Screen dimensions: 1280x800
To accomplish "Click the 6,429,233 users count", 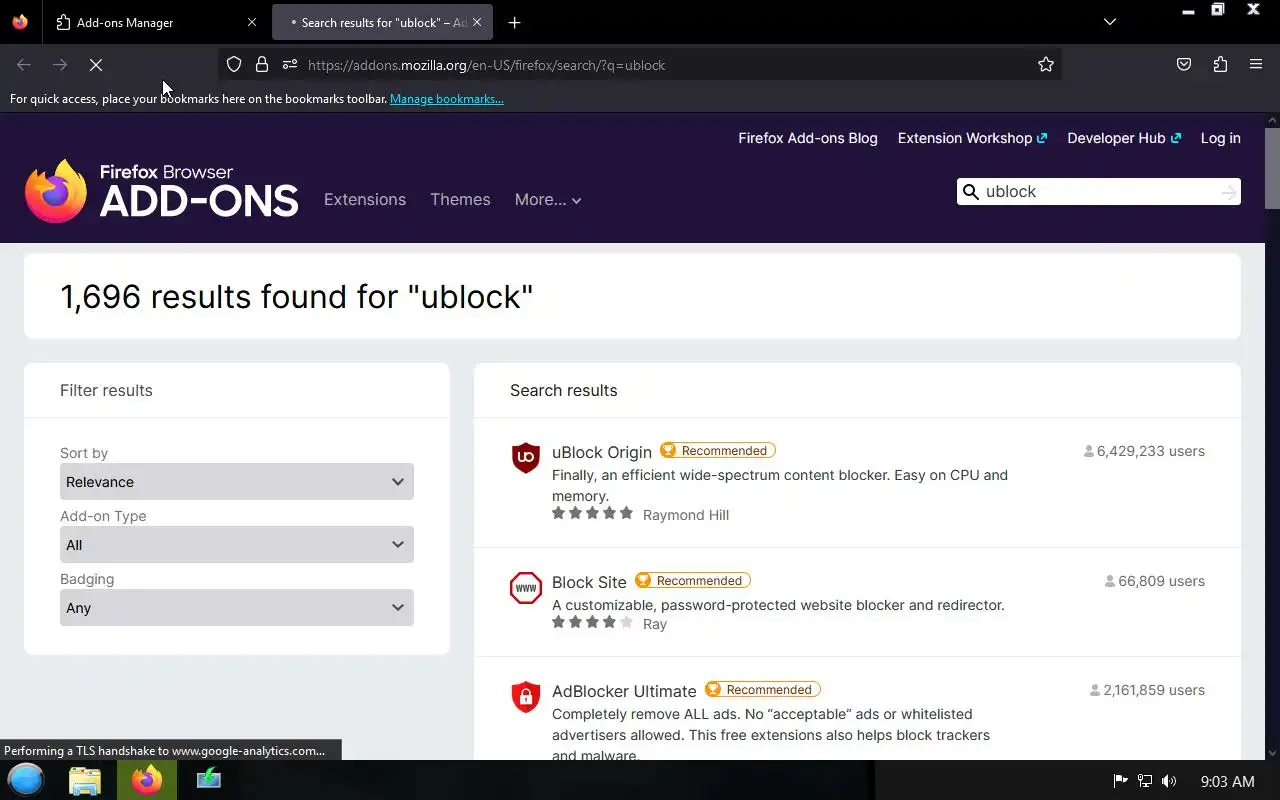I will [1144, 451].
